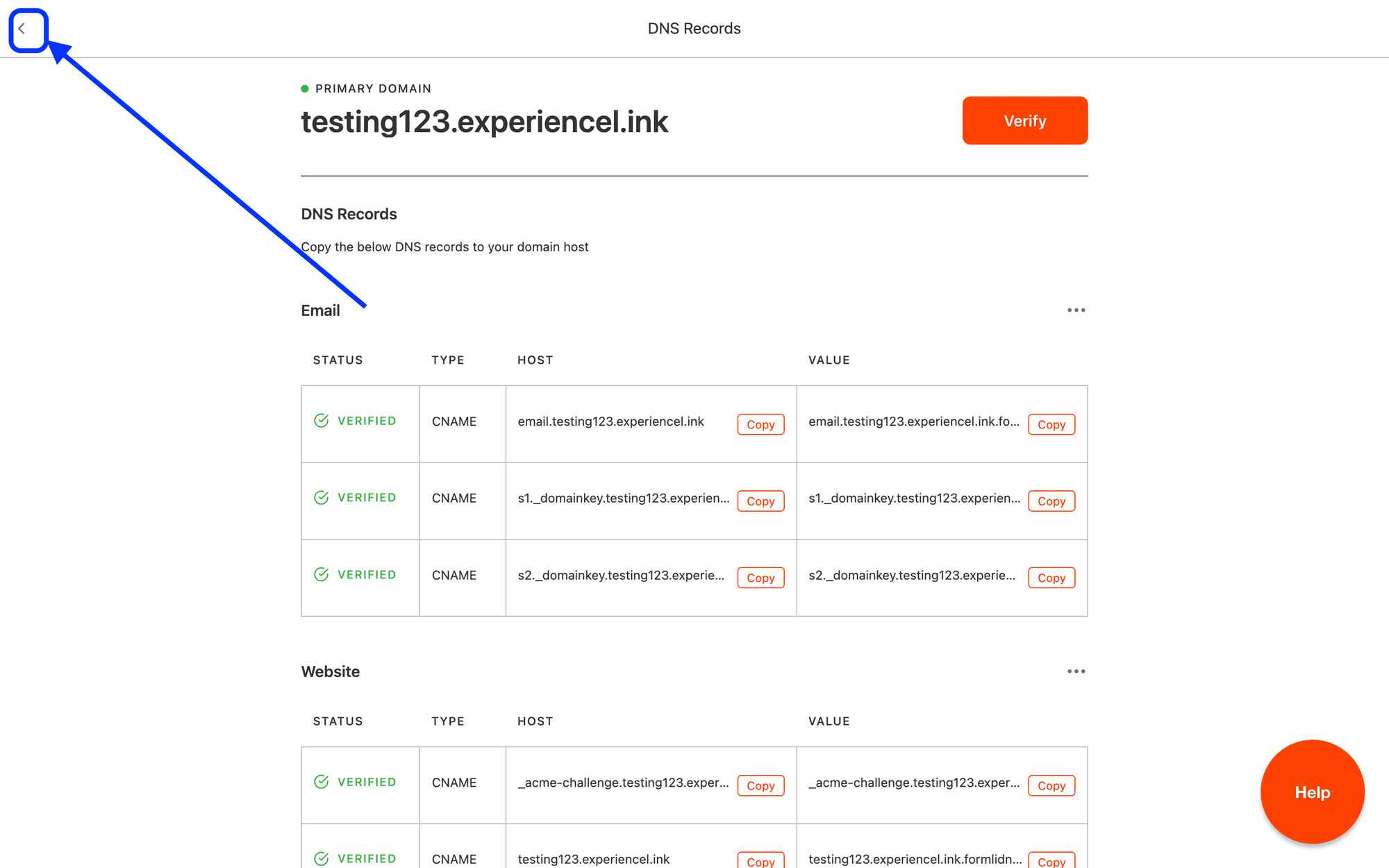Click verified check icon for email record

click(322, 421)
